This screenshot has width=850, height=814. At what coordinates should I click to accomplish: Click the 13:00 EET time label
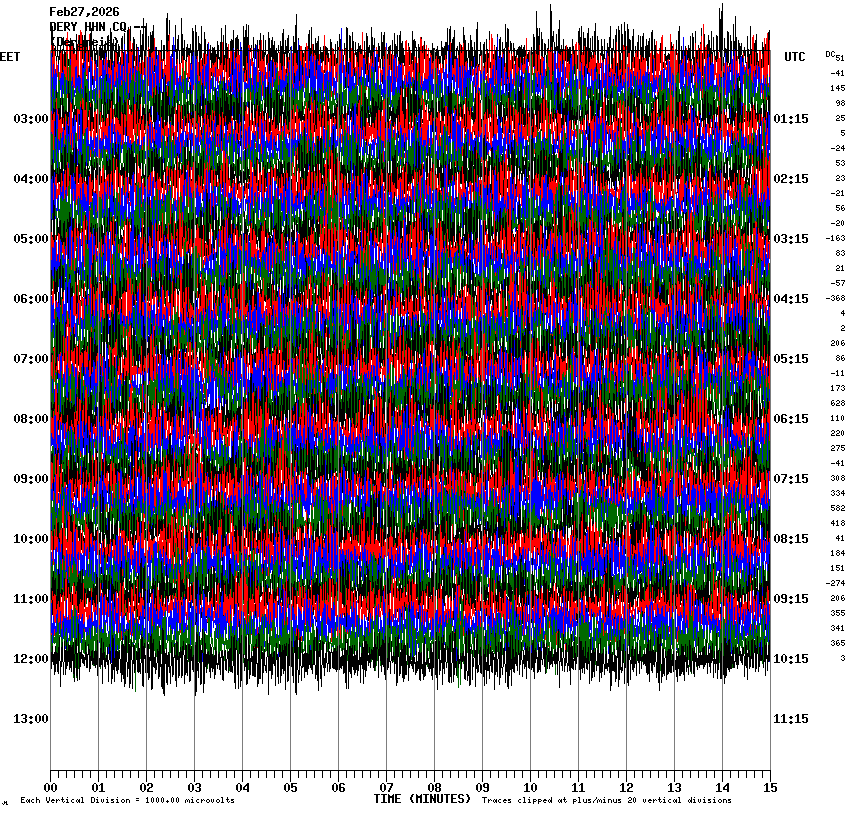click(30, 719)
